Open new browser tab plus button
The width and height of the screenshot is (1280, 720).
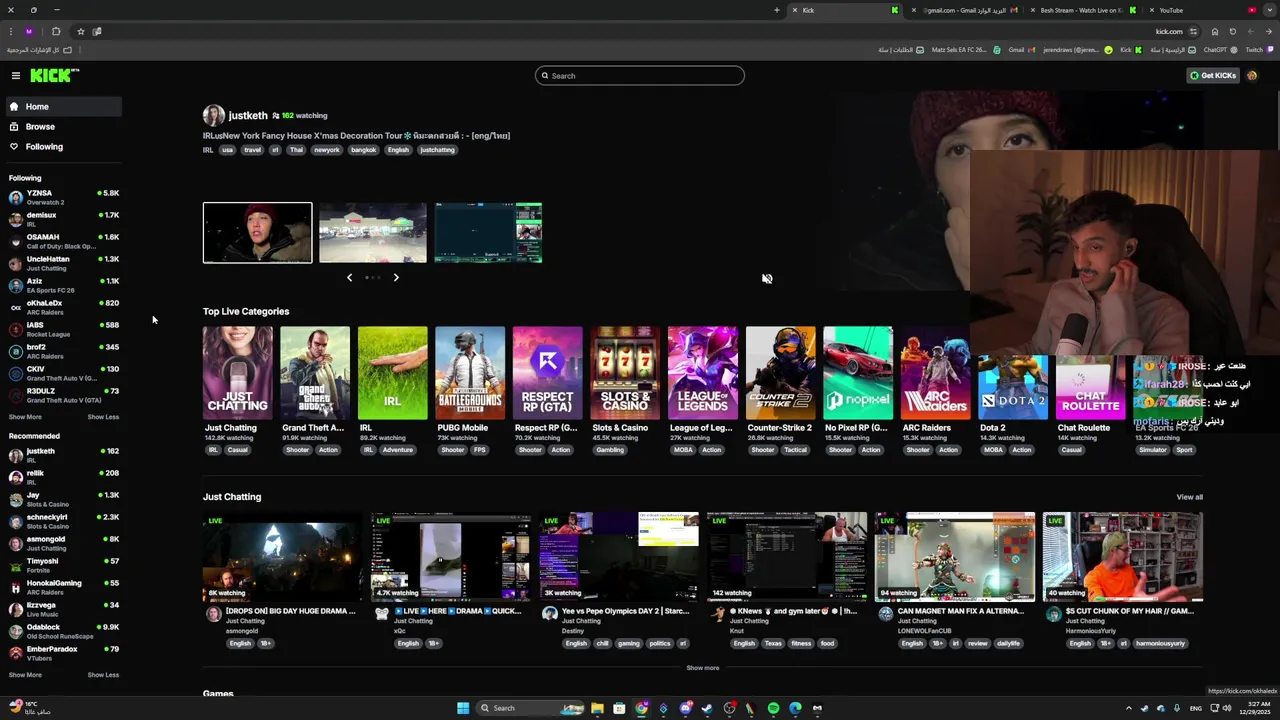tap(776, 10)
